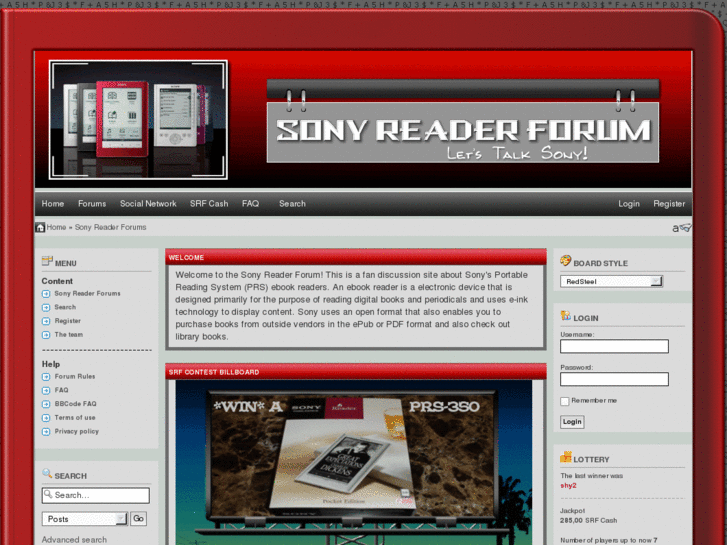The image size is (727, 545).
Task: Open the sidebar FAQ link
Action: tap(61, 391)
